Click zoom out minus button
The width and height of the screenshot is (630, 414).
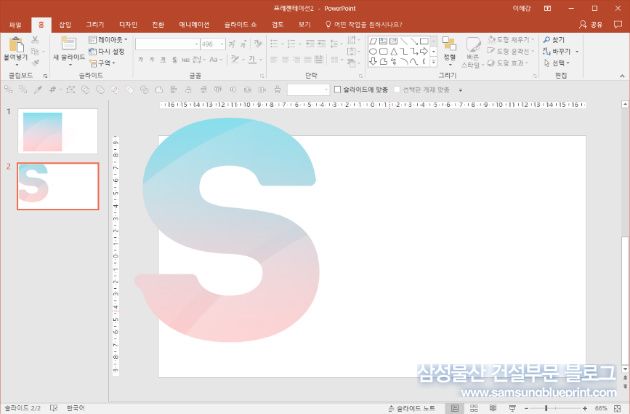tap(526, 408)
